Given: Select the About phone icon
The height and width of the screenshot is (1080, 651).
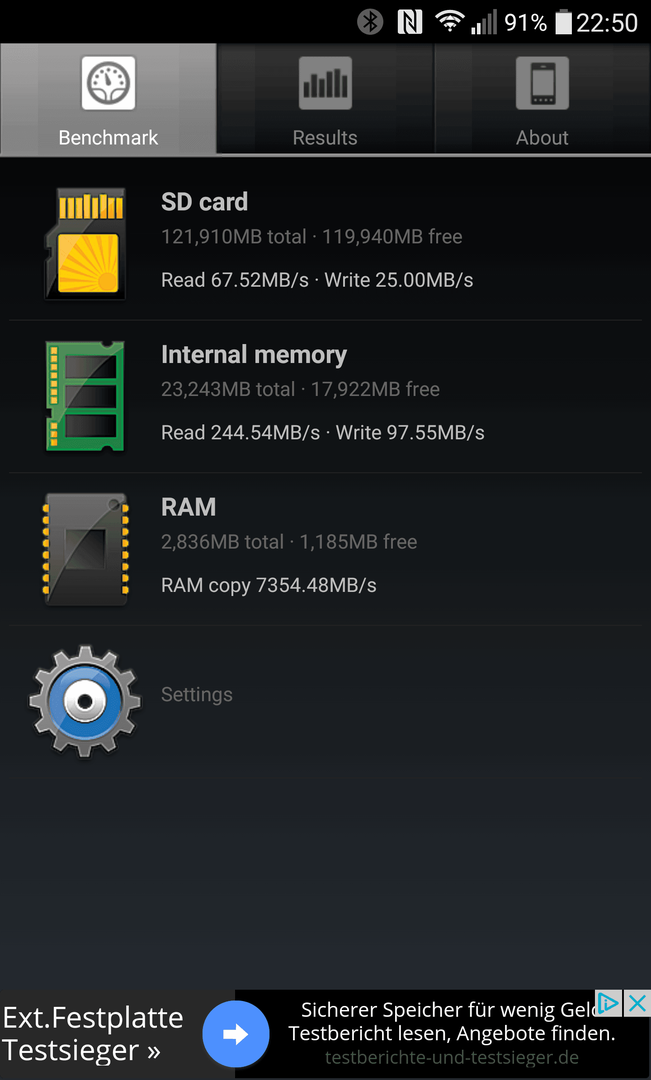Looking at the screenshot, I should [542, 83].
